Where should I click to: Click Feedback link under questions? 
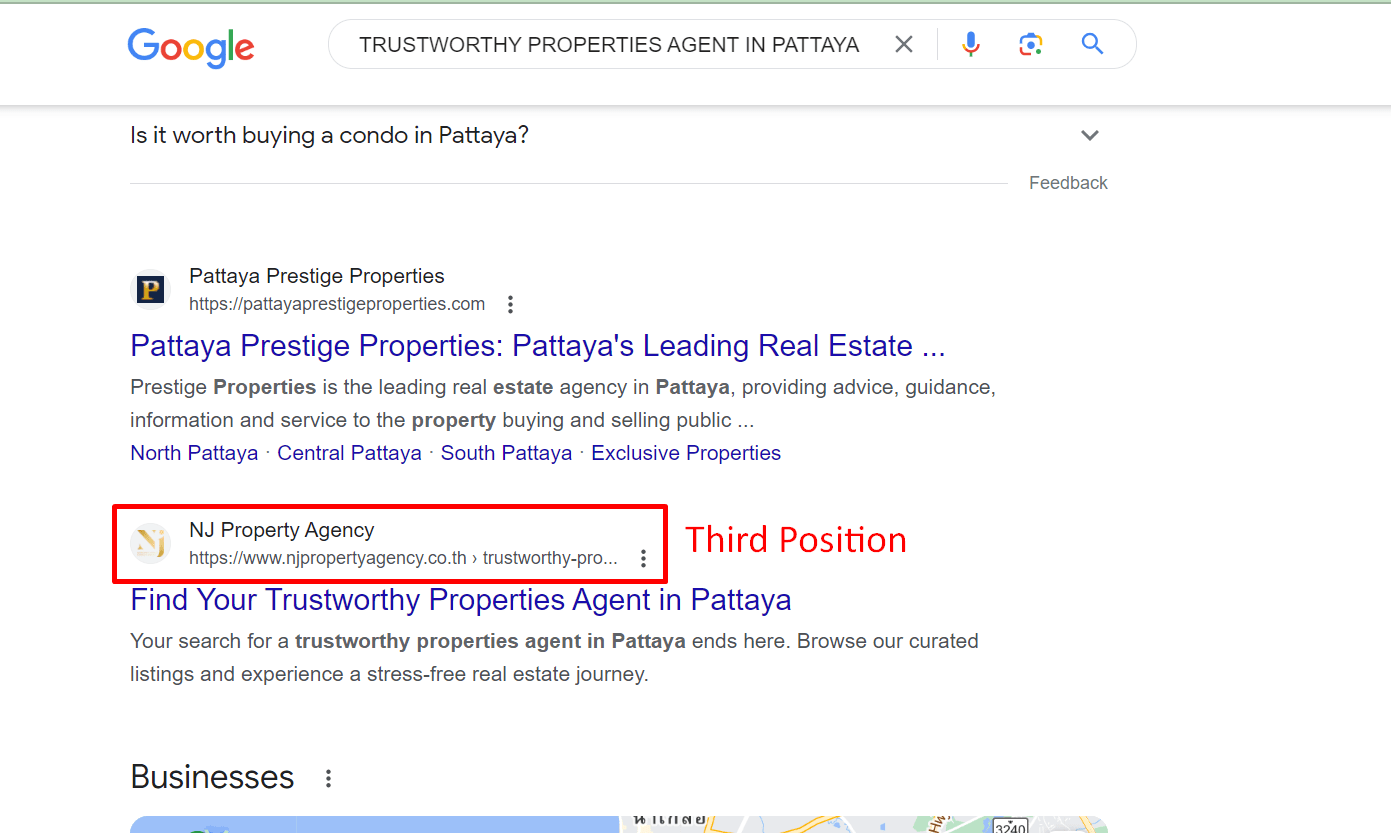1068,183
